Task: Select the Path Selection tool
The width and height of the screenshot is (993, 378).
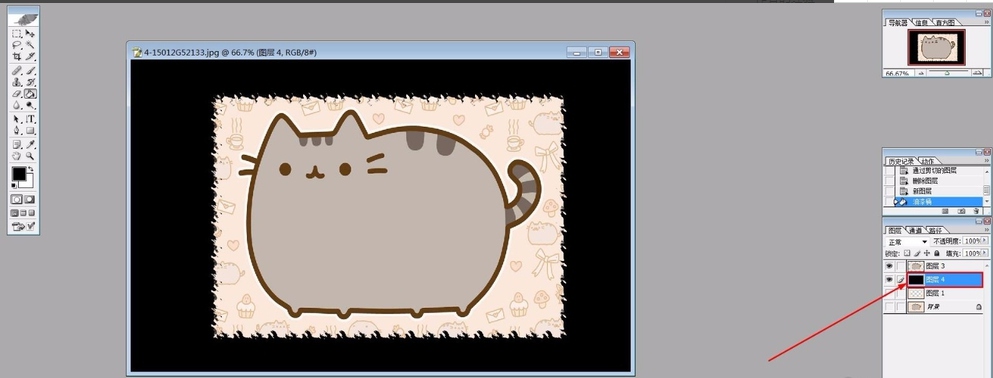Action: [17, 120]
